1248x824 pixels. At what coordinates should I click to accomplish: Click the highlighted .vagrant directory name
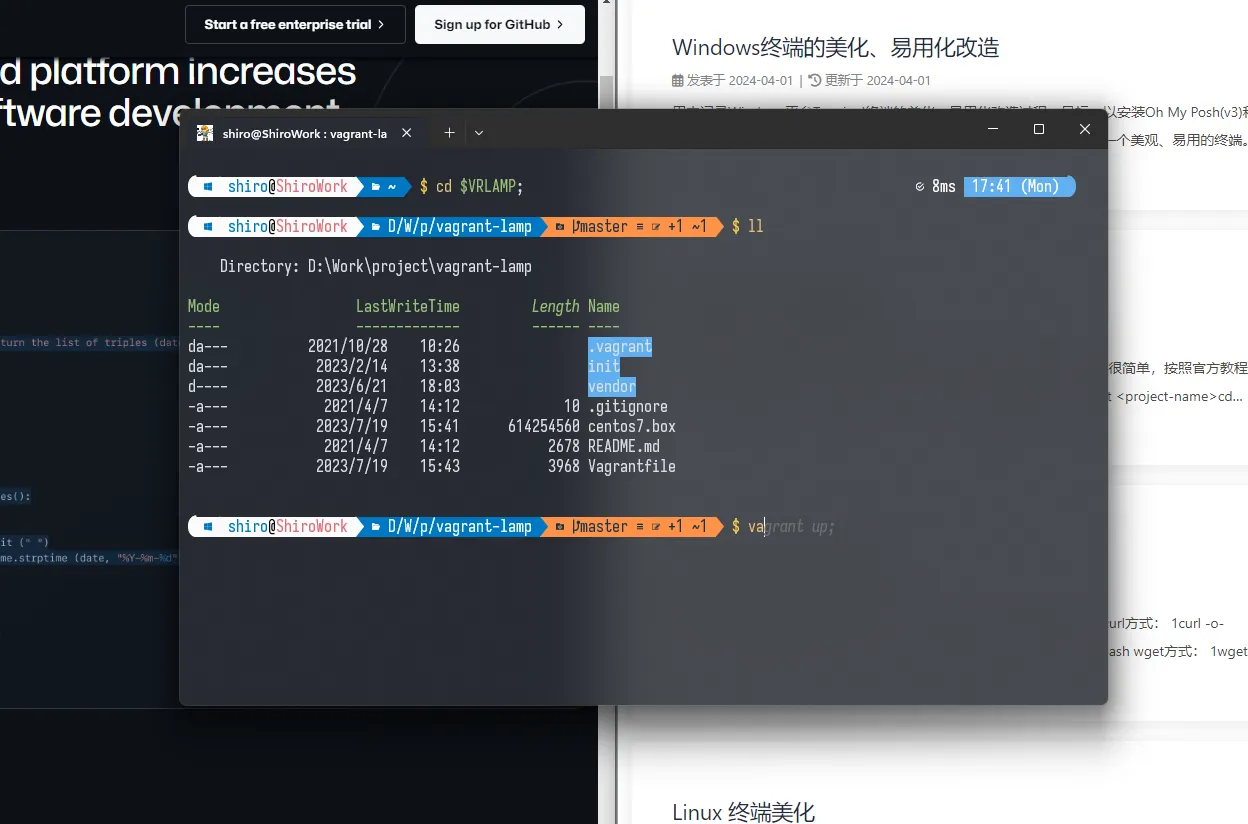pos(620,347)
